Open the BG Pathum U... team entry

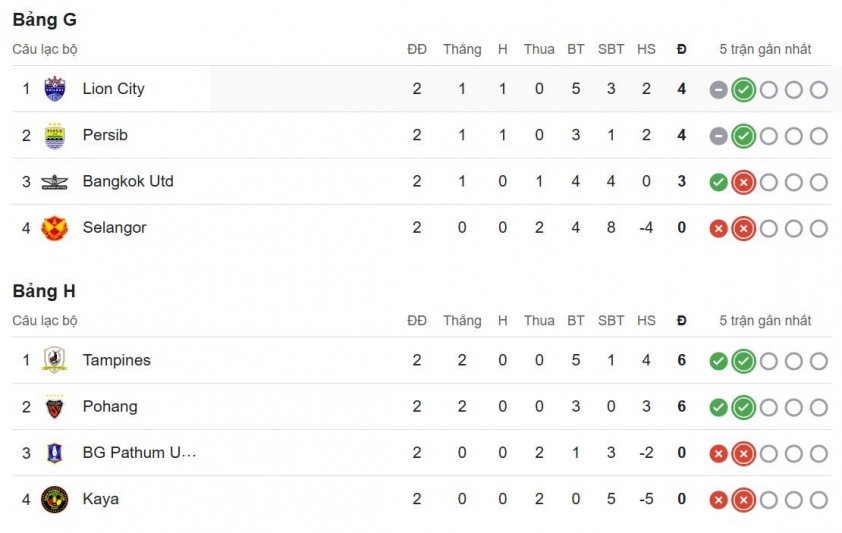coord(139,453)
